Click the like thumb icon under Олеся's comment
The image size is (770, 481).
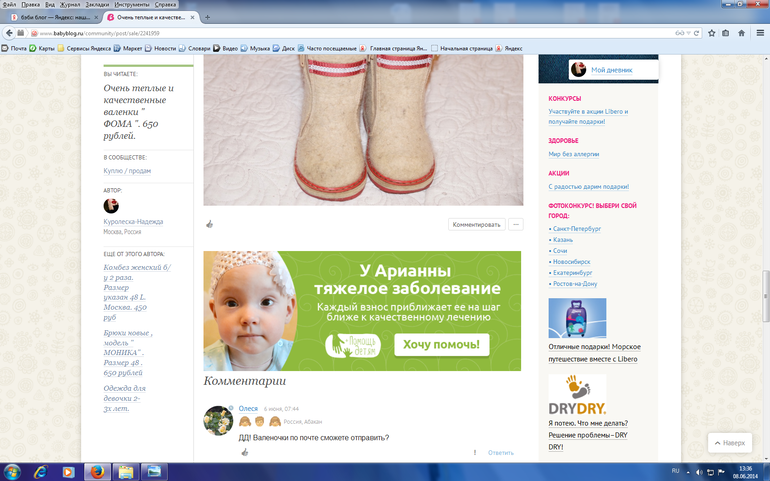pos(245,452)
